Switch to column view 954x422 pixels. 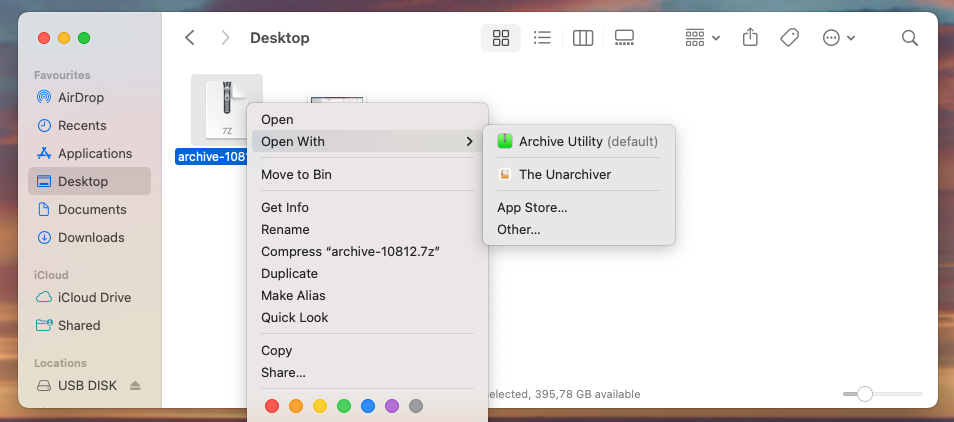point(583,38)
